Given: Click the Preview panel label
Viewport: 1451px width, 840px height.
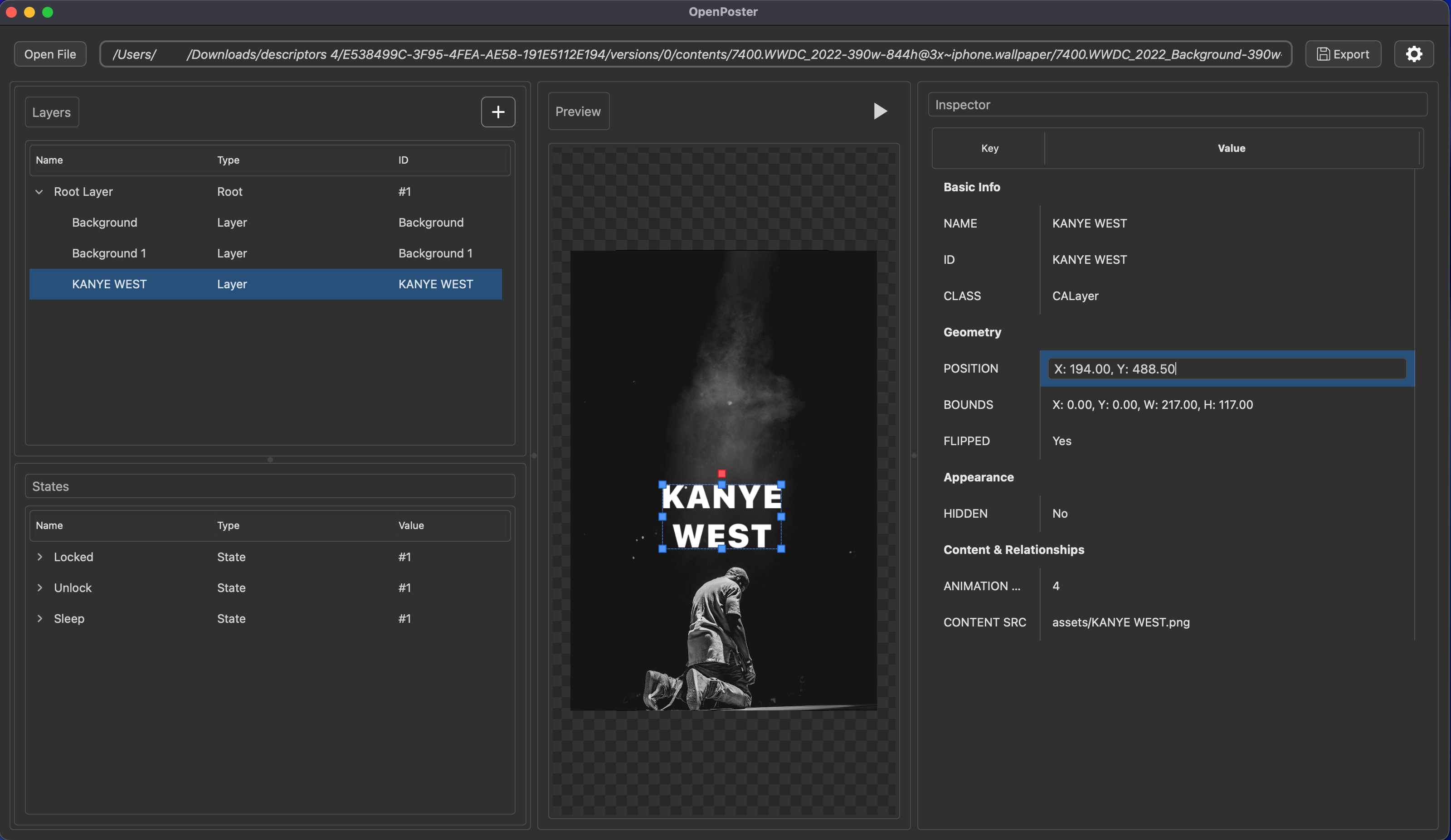Looking at the screenshot, I should pos(578,111).
